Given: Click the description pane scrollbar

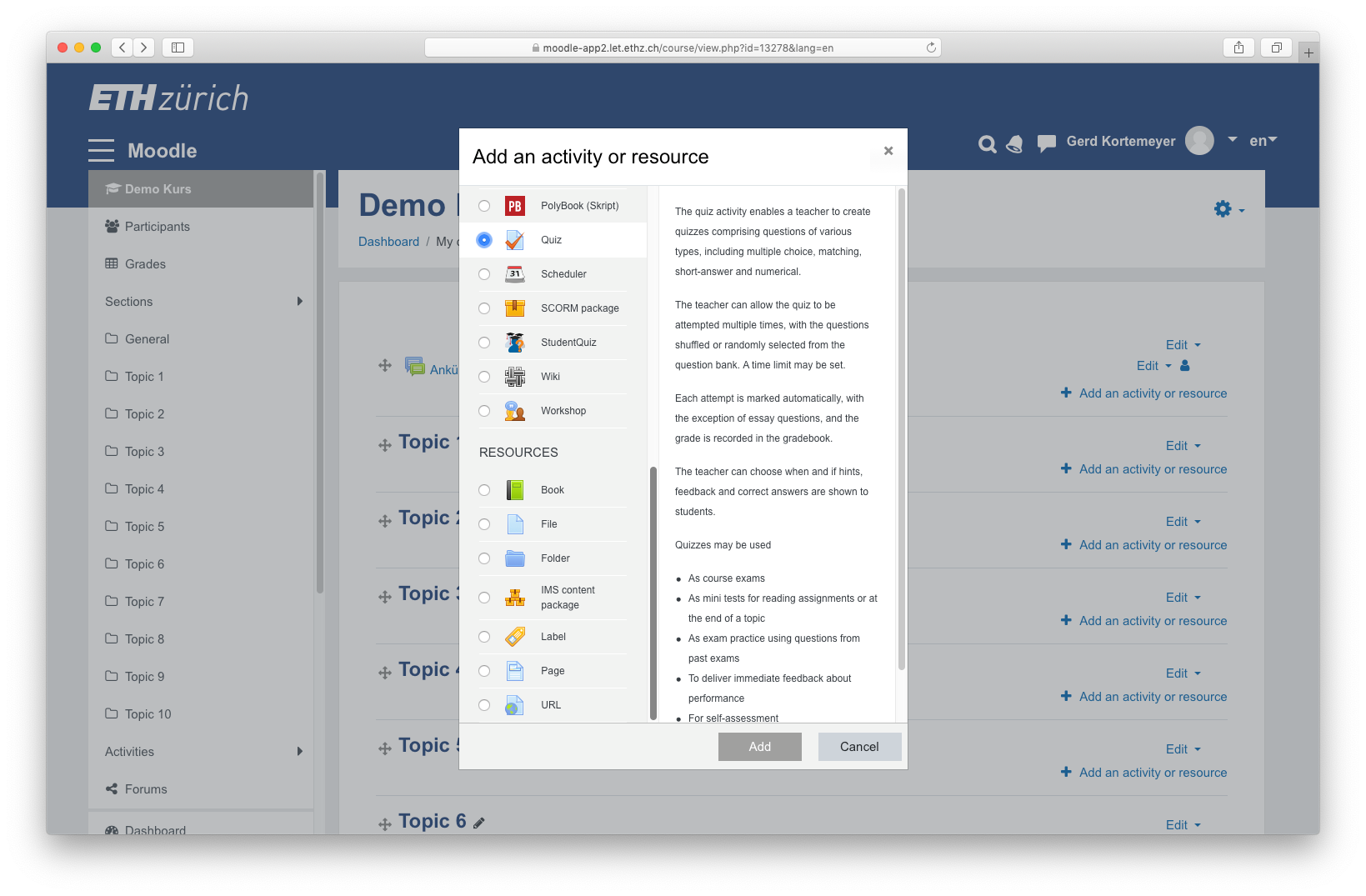Looking at the screenshot, I should 902,429.
